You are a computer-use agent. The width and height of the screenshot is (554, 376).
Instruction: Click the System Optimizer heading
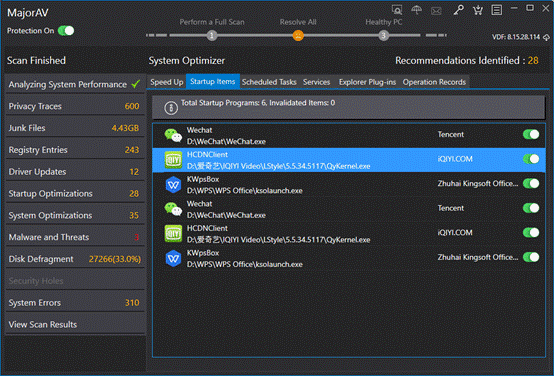click(187, 61)
